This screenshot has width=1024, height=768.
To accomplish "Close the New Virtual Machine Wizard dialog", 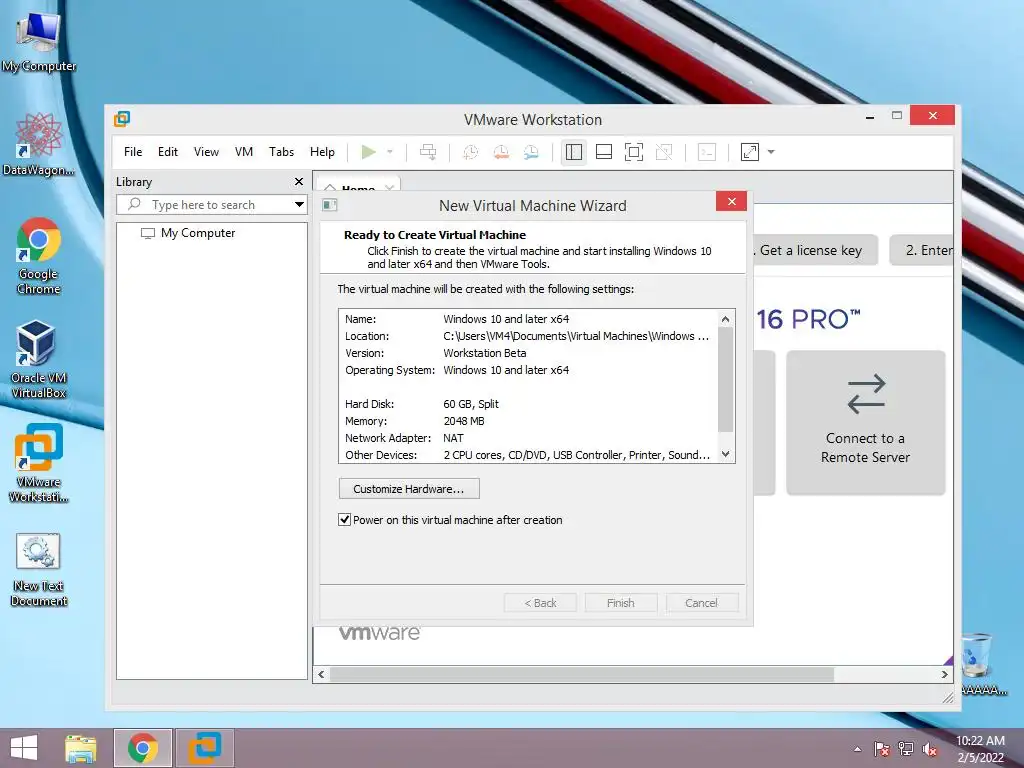I will pos(731,201).
